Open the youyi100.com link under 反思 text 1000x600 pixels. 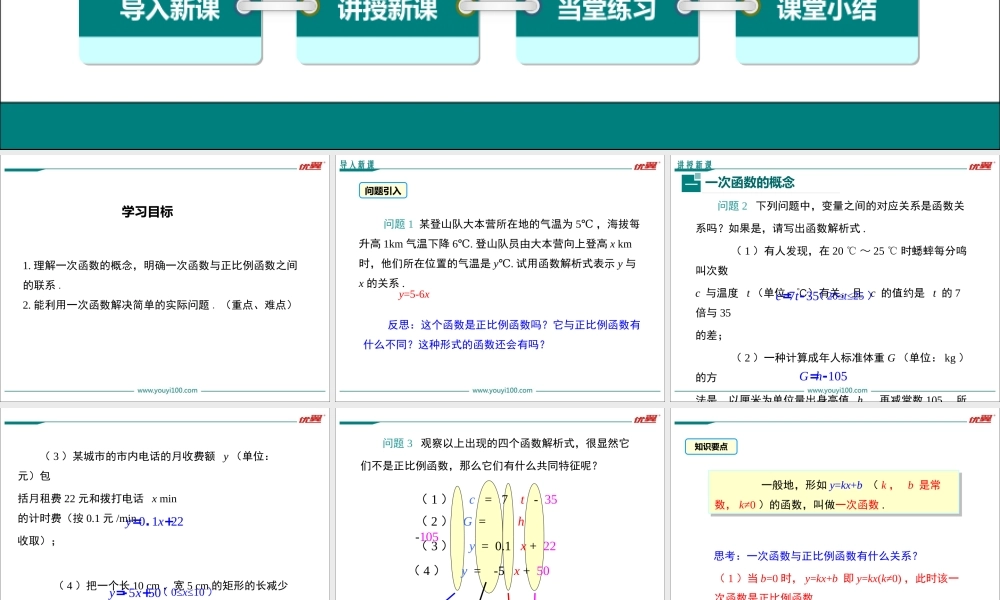pos(502,391)
